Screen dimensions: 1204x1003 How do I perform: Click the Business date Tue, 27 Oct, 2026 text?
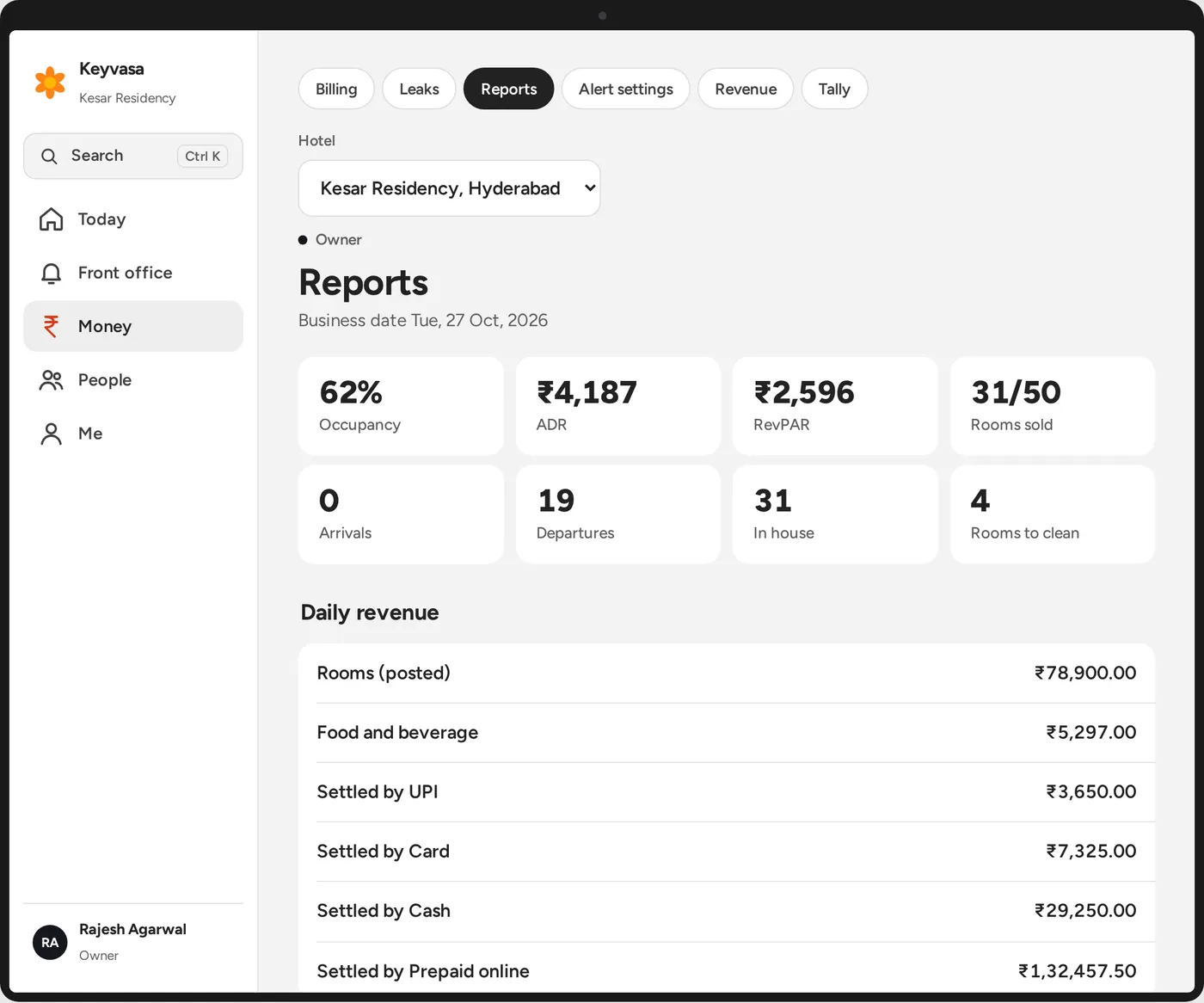(423, 320)
